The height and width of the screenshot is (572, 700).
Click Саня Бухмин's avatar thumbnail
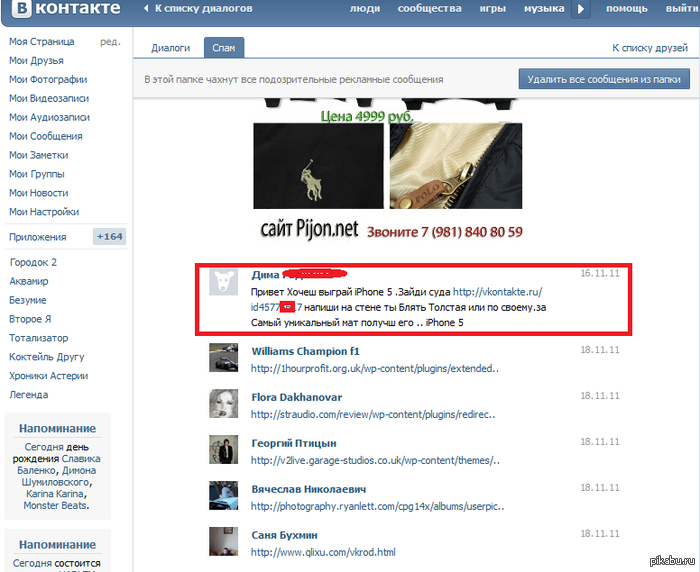(223, 541)
